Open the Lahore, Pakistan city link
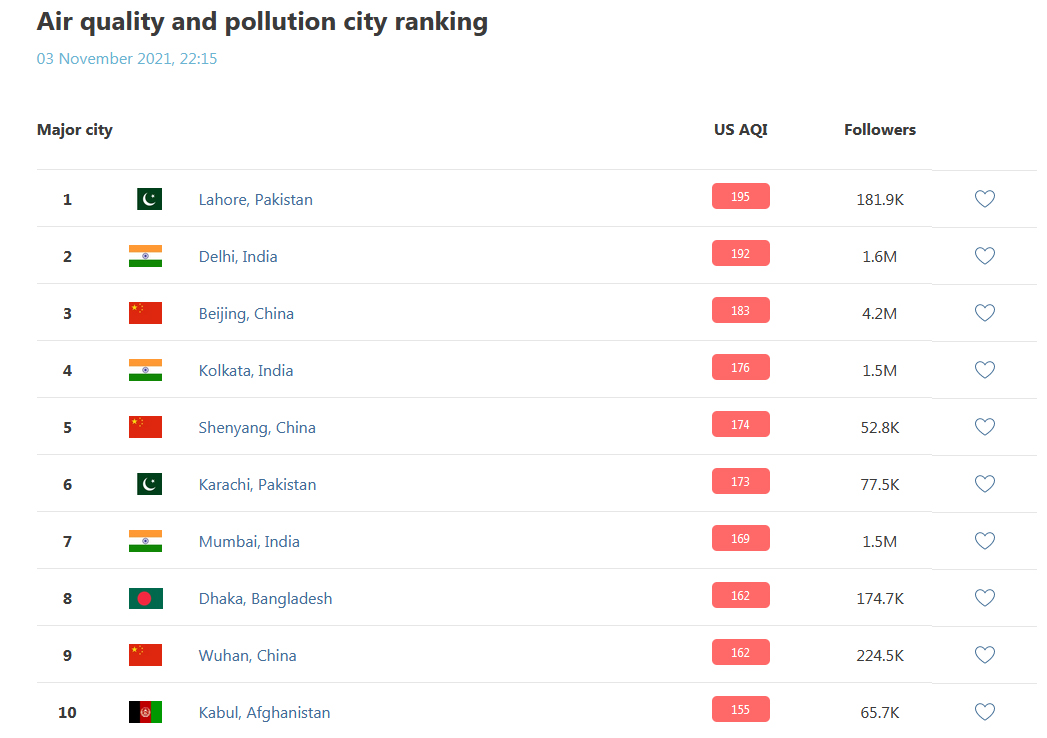Screen dimensions: 1047x738 255,200
